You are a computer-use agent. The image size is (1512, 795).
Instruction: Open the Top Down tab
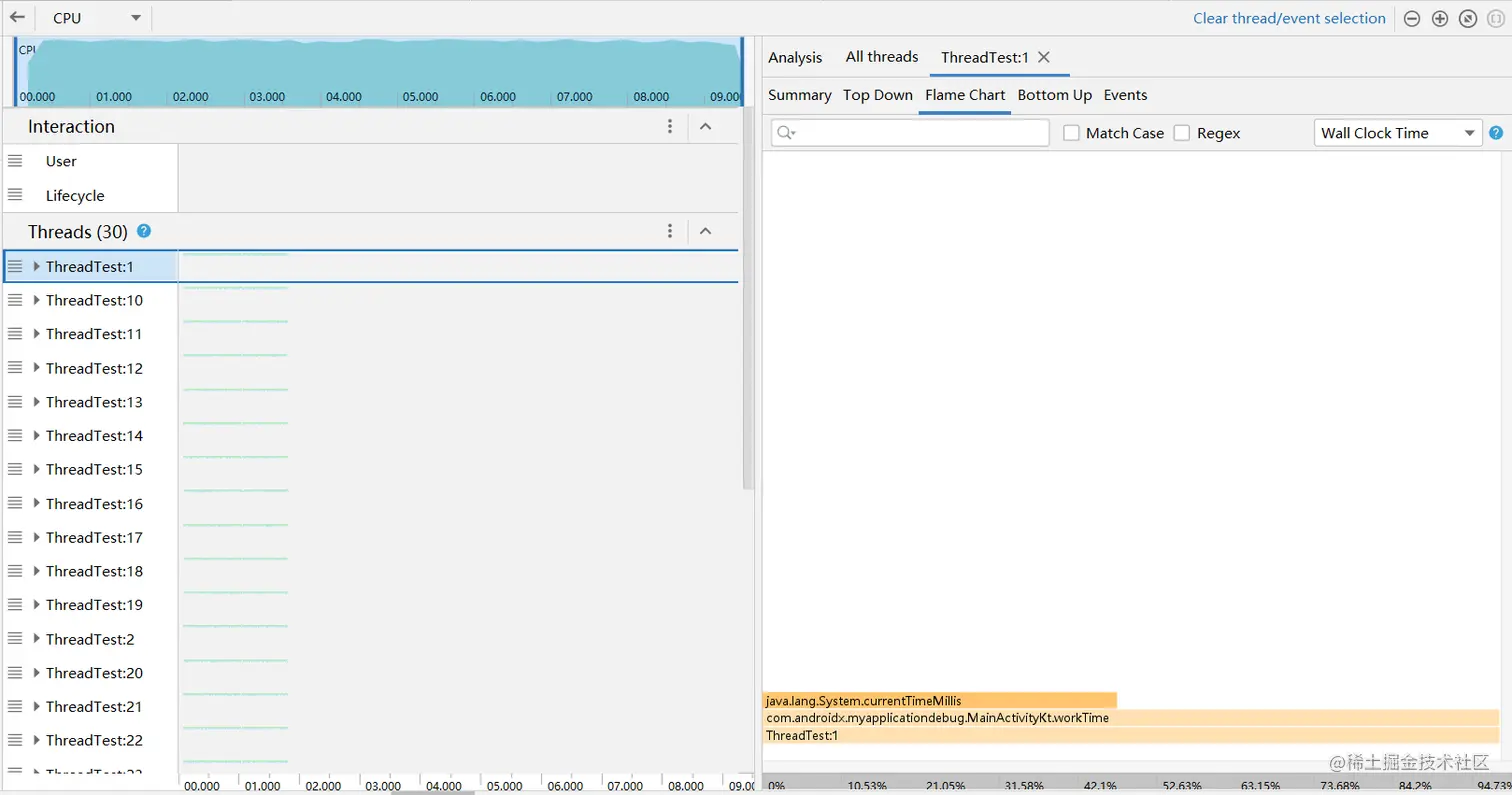(878, 95)
